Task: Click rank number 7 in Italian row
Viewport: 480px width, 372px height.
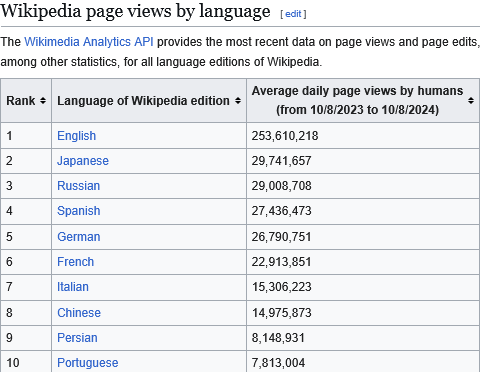Action: 9,287
